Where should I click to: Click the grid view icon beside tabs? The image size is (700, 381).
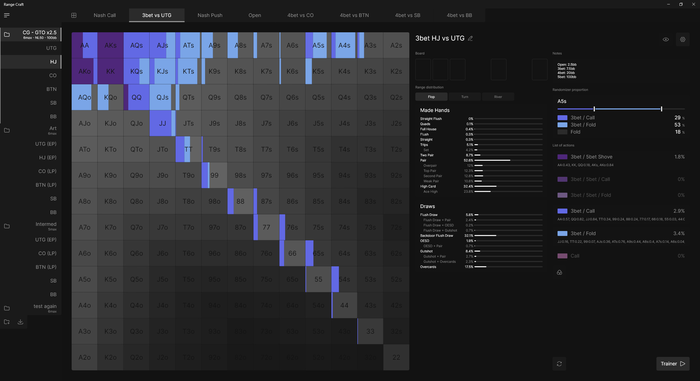click(x=74, y=15)
